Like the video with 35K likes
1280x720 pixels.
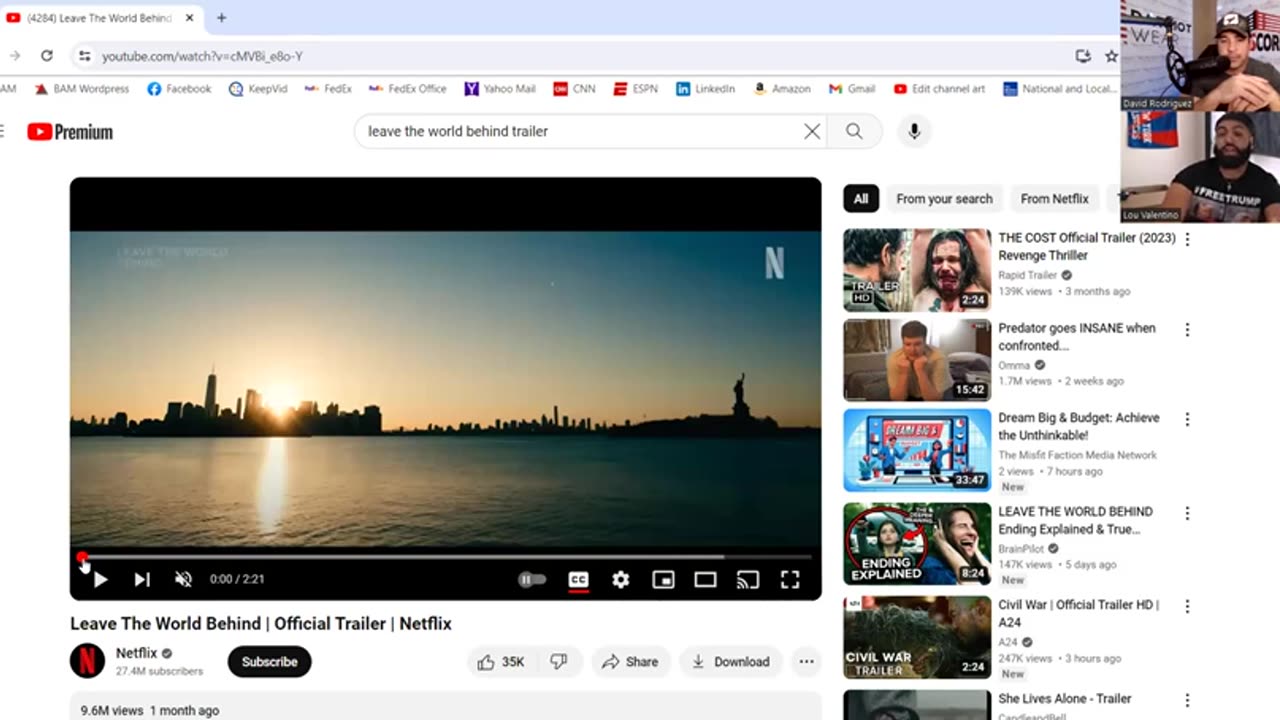[501, 662]
